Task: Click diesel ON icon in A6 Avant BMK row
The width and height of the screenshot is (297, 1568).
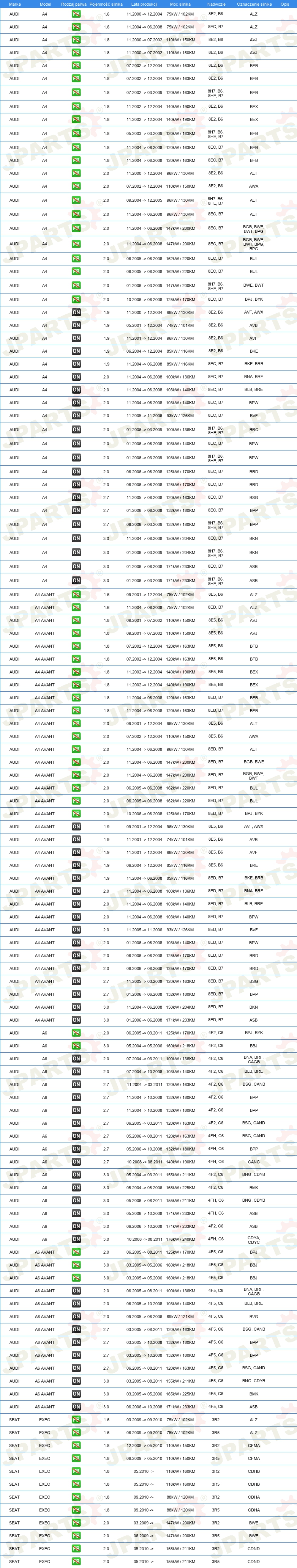Action: pyautogui.click(x=76, y=1394)
